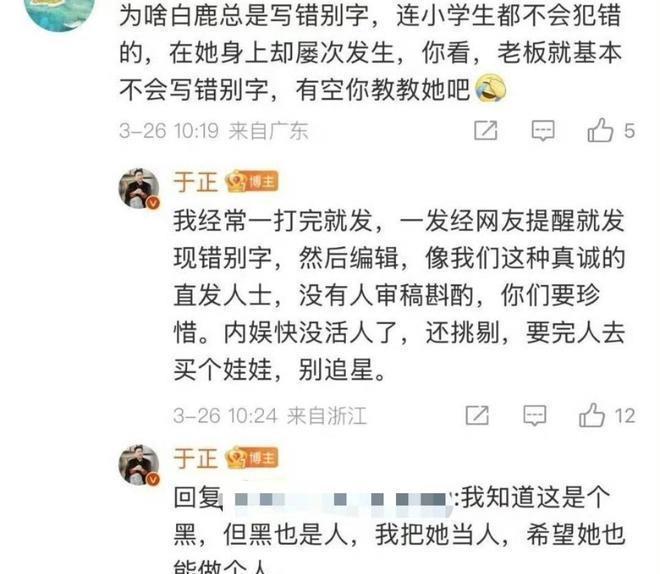Open 于正 username above 我经常一打完就发

coord(195,182)
